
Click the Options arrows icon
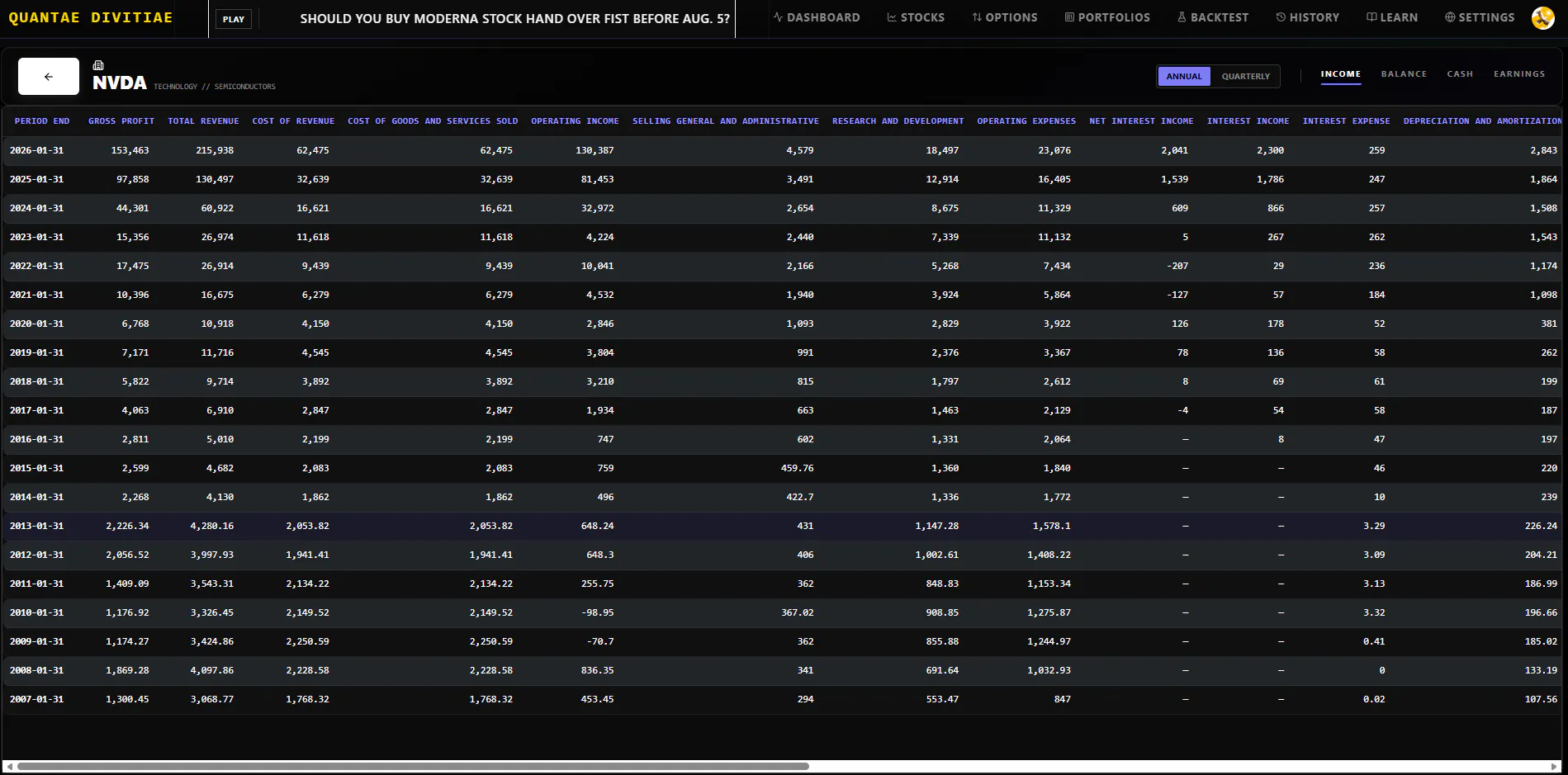coord(977,17)
